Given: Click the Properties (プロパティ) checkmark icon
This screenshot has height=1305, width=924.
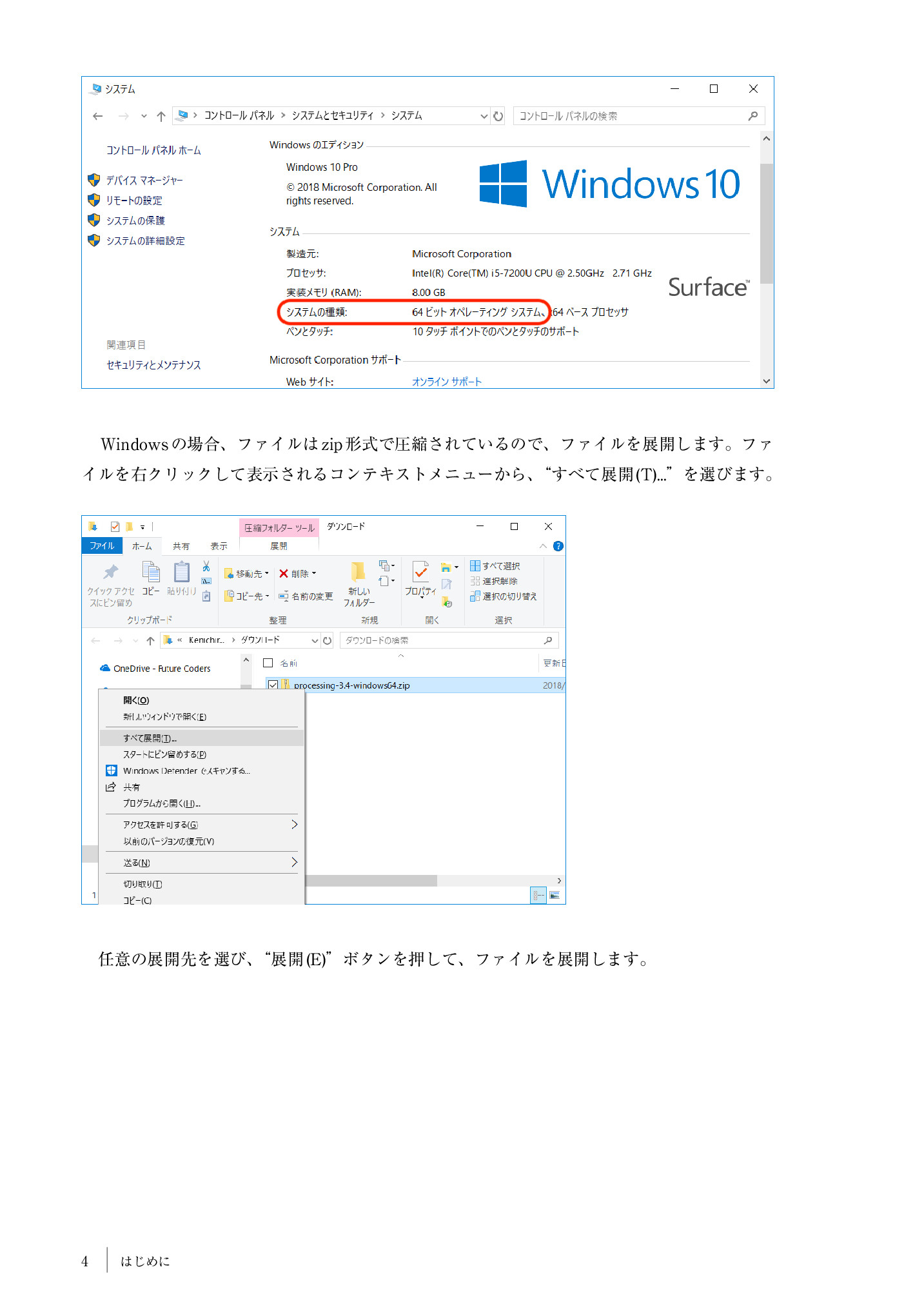Looking at the screenshot, I should click(x=420, y=572).
